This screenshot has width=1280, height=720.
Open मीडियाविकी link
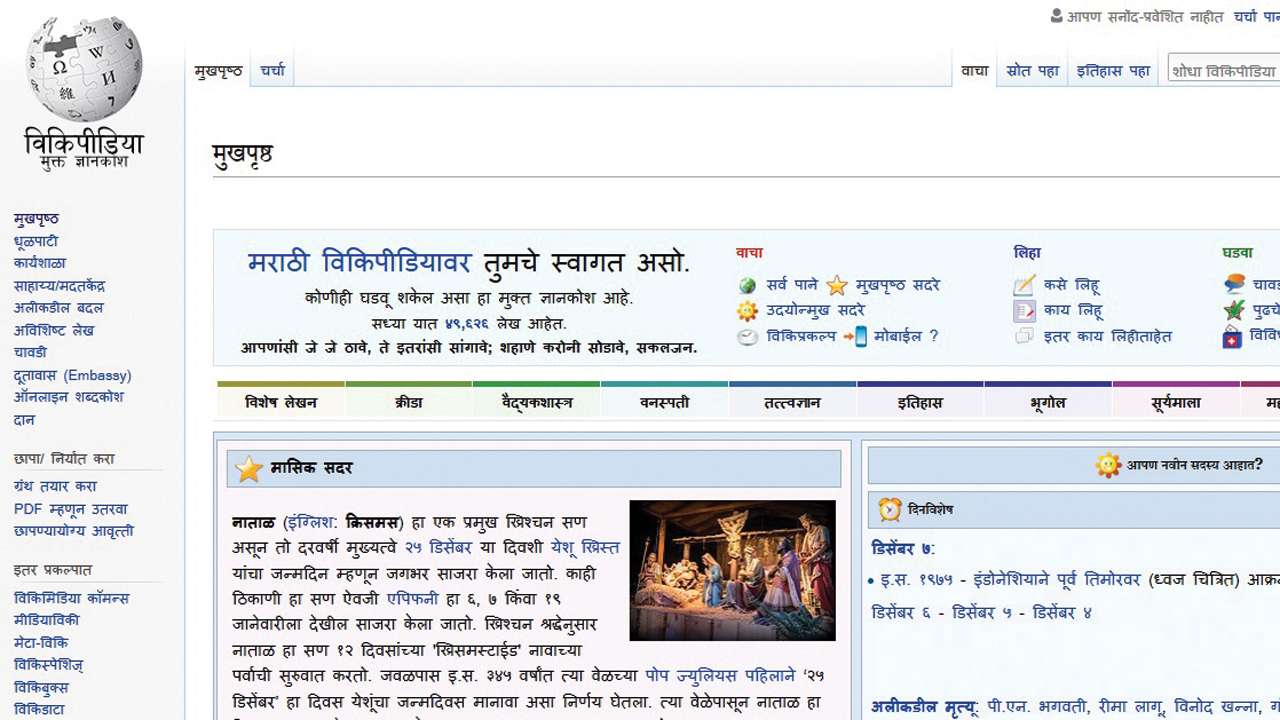pos(47,620)
